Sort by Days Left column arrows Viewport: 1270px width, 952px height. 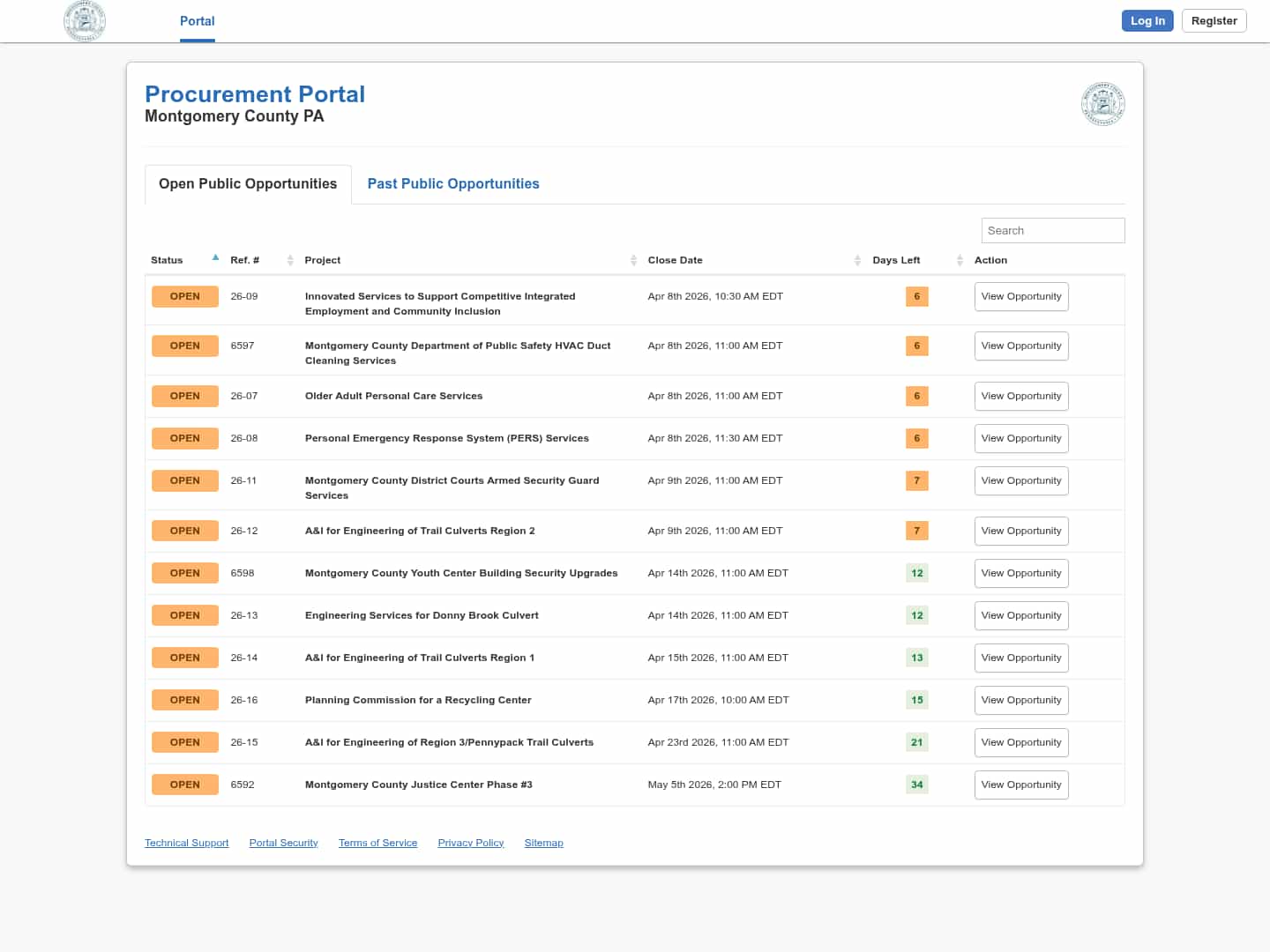pyautogui.click(x=960, y=260)
